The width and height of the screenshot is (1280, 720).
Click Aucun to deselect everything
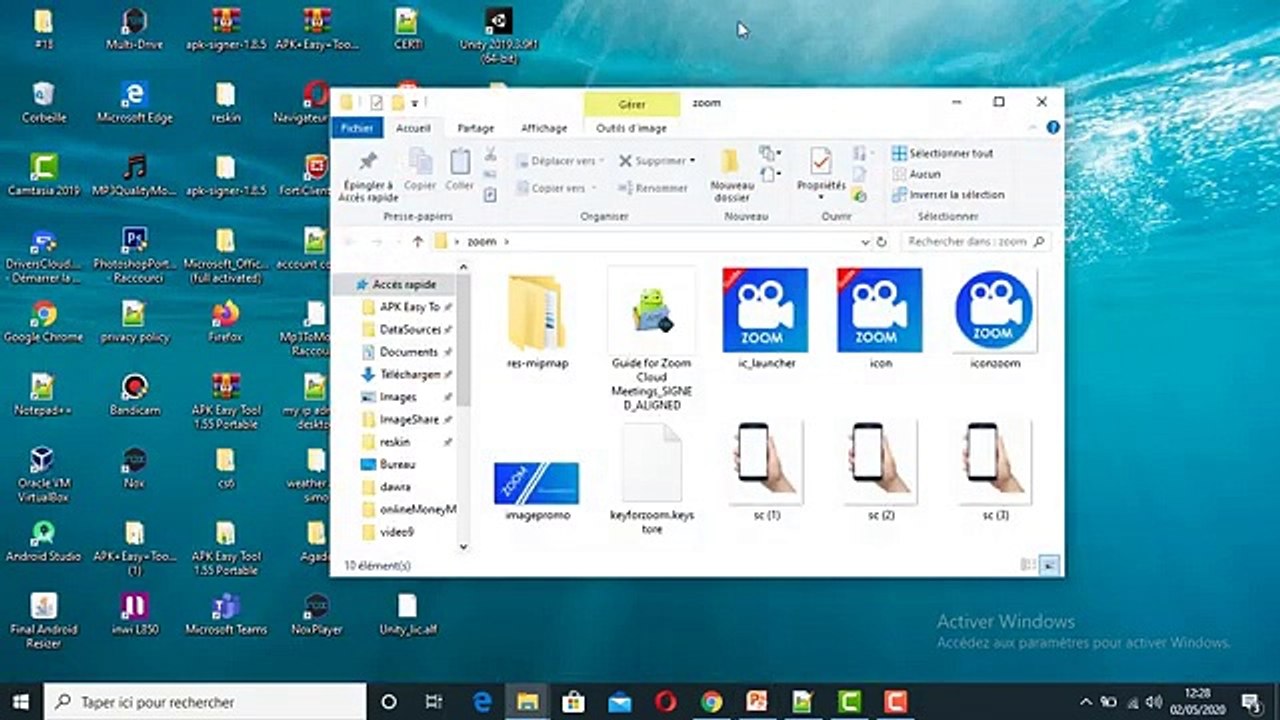click(916, 174)
